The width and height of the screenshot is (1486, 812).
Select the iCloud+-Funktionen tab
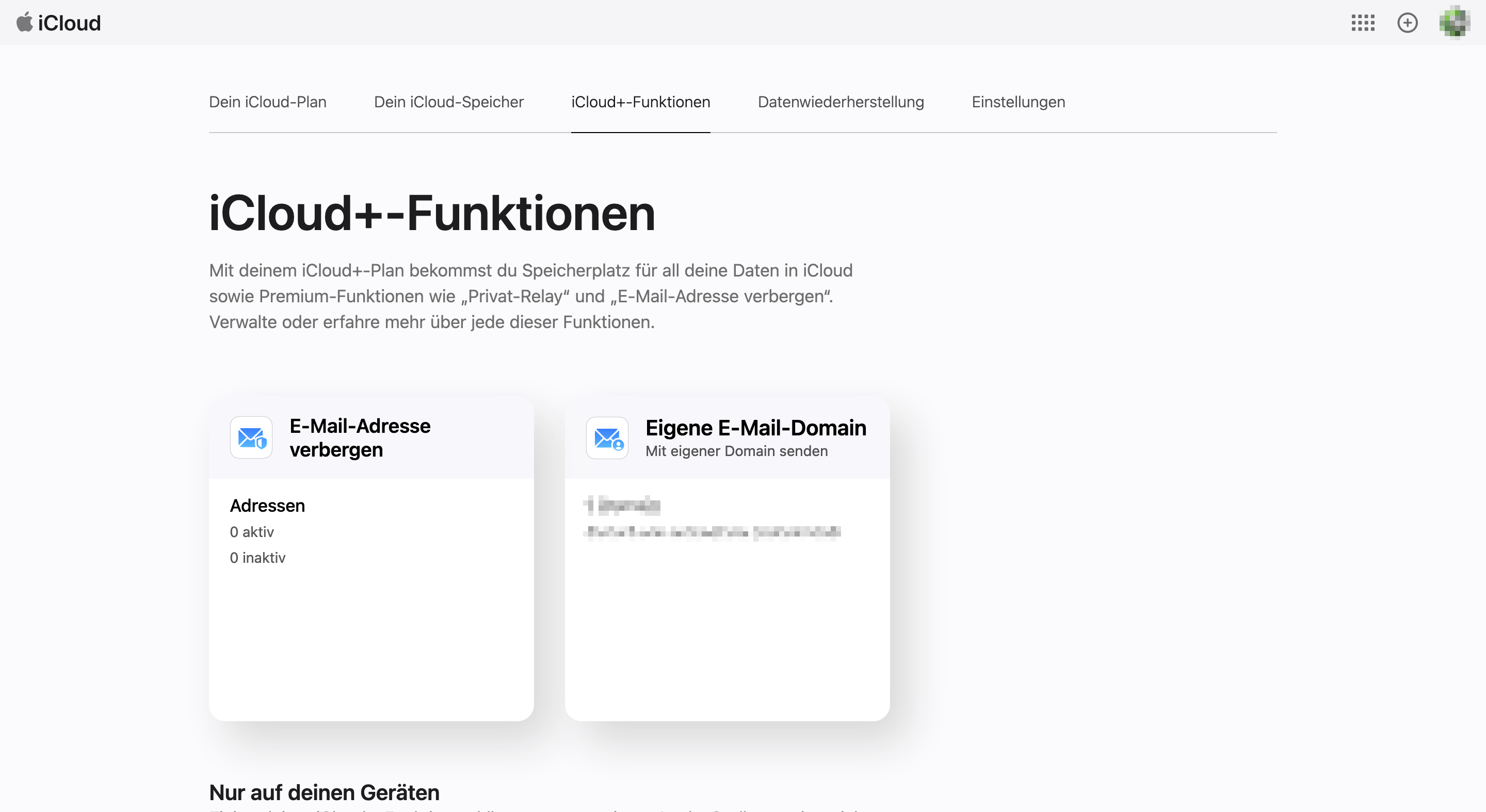640,102
